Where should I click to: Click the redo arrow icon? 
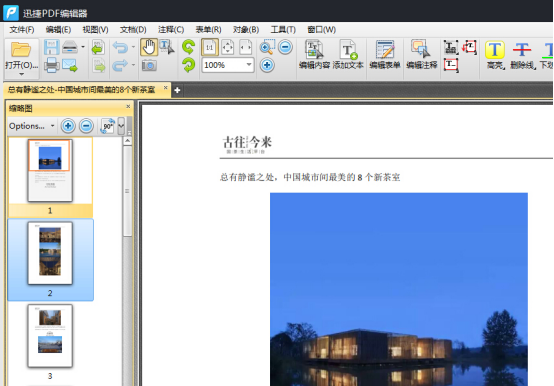coord(120,65)
